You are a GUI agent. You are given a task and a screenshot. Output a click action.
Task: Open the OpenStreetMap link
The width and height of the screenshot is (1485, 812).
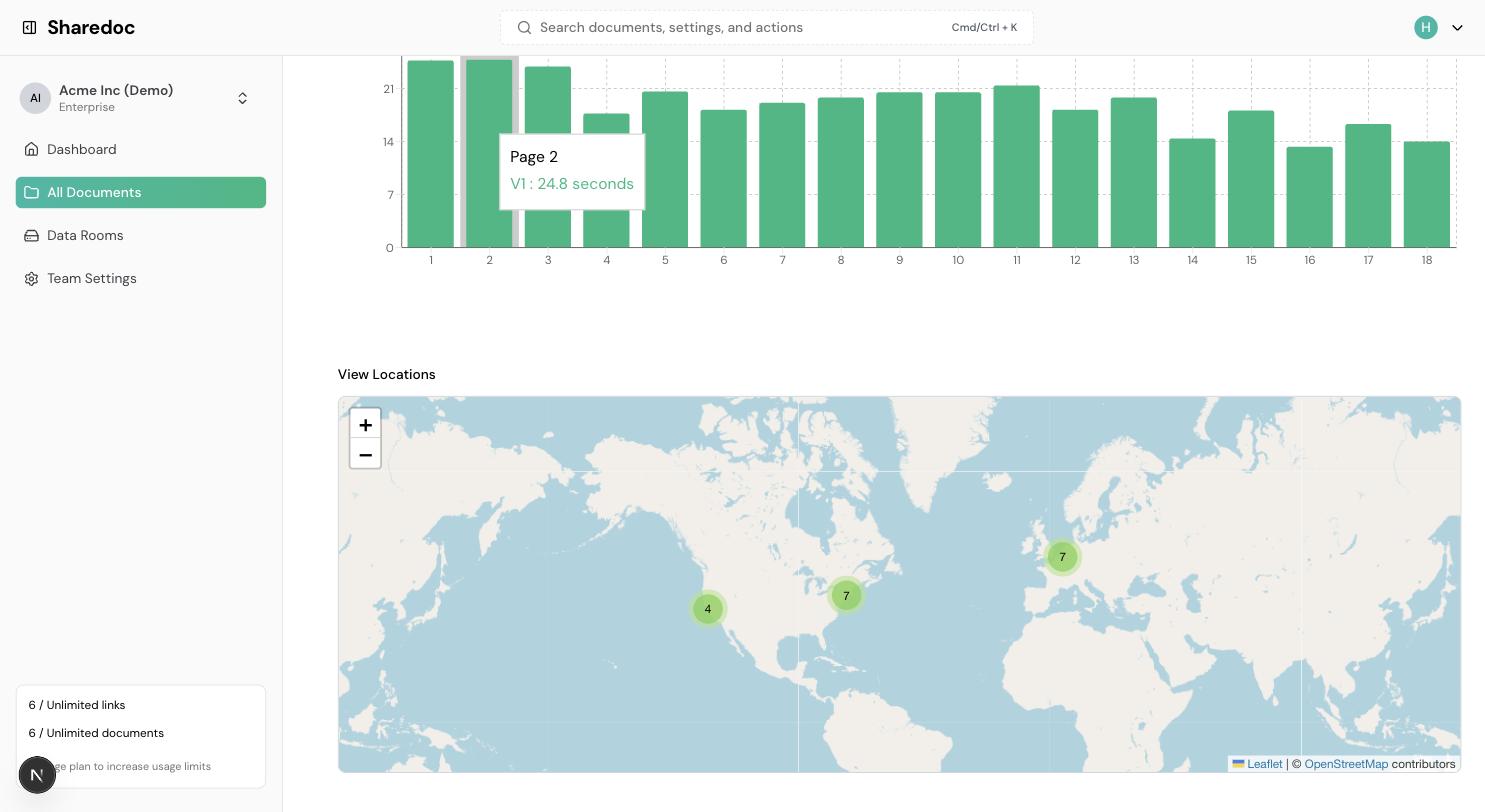(x=1346, y=764)
